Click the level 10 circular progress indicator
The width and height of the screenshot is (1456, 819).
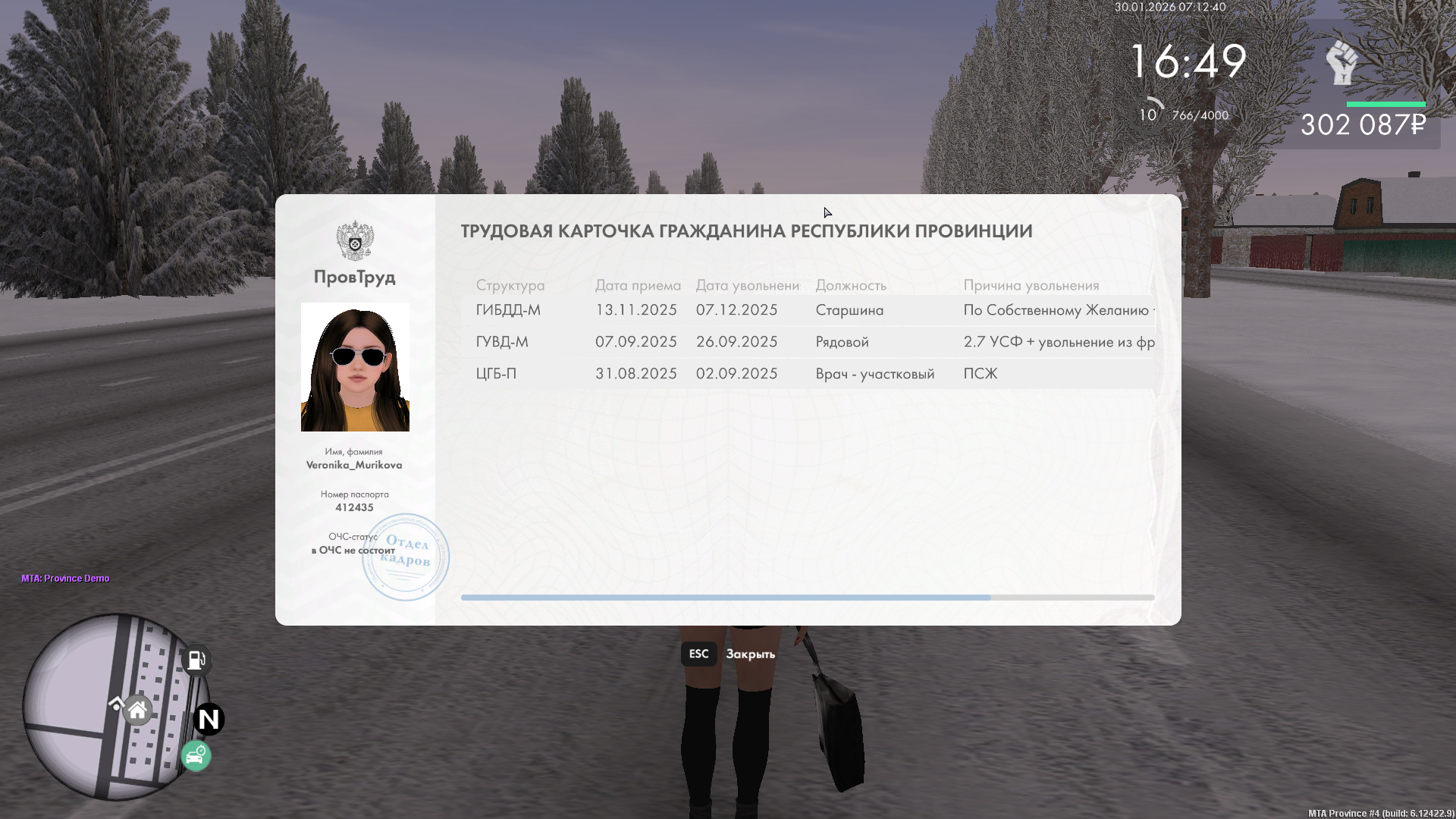click(x=1148, y=115)
